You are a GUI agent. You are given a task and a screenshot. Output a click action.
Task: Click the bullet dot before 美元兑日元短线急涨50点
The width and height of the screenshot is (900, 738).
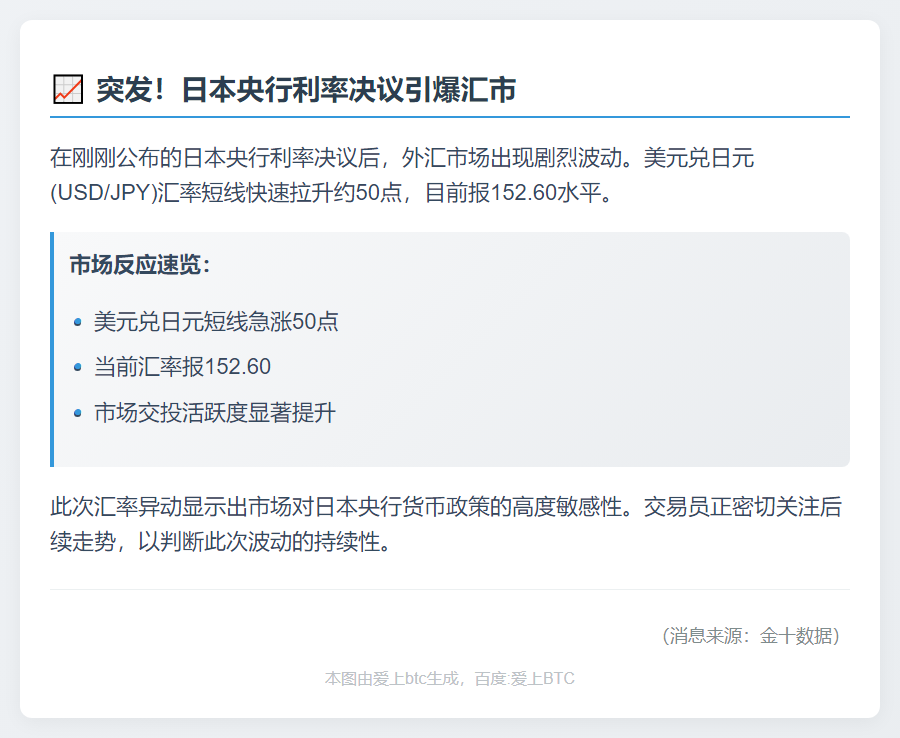click(x=78, y=322)
